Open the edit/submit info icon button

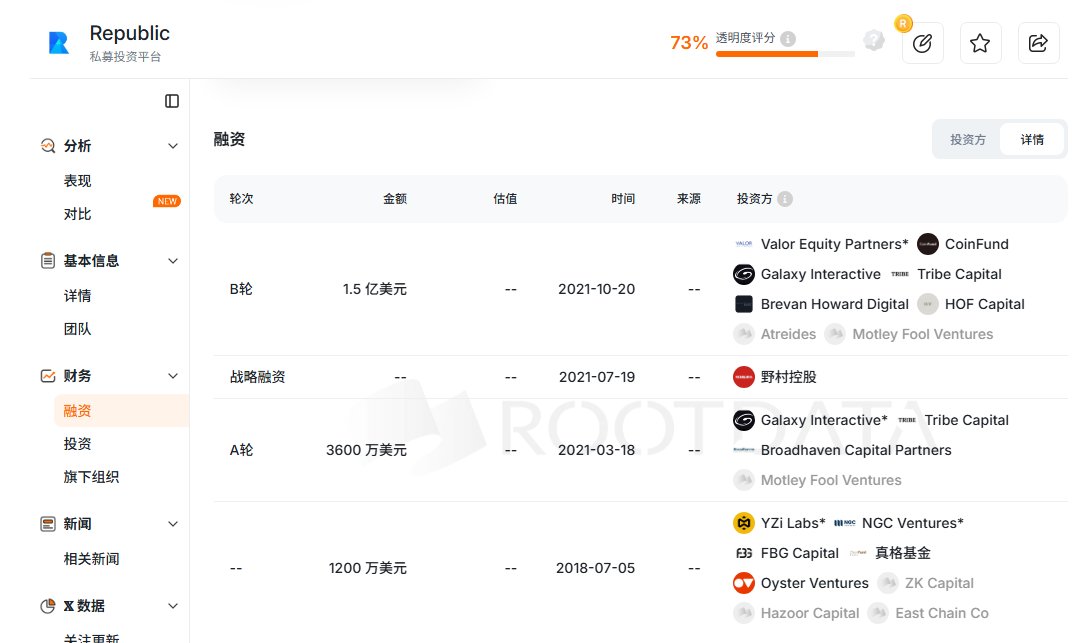(922, 43)
